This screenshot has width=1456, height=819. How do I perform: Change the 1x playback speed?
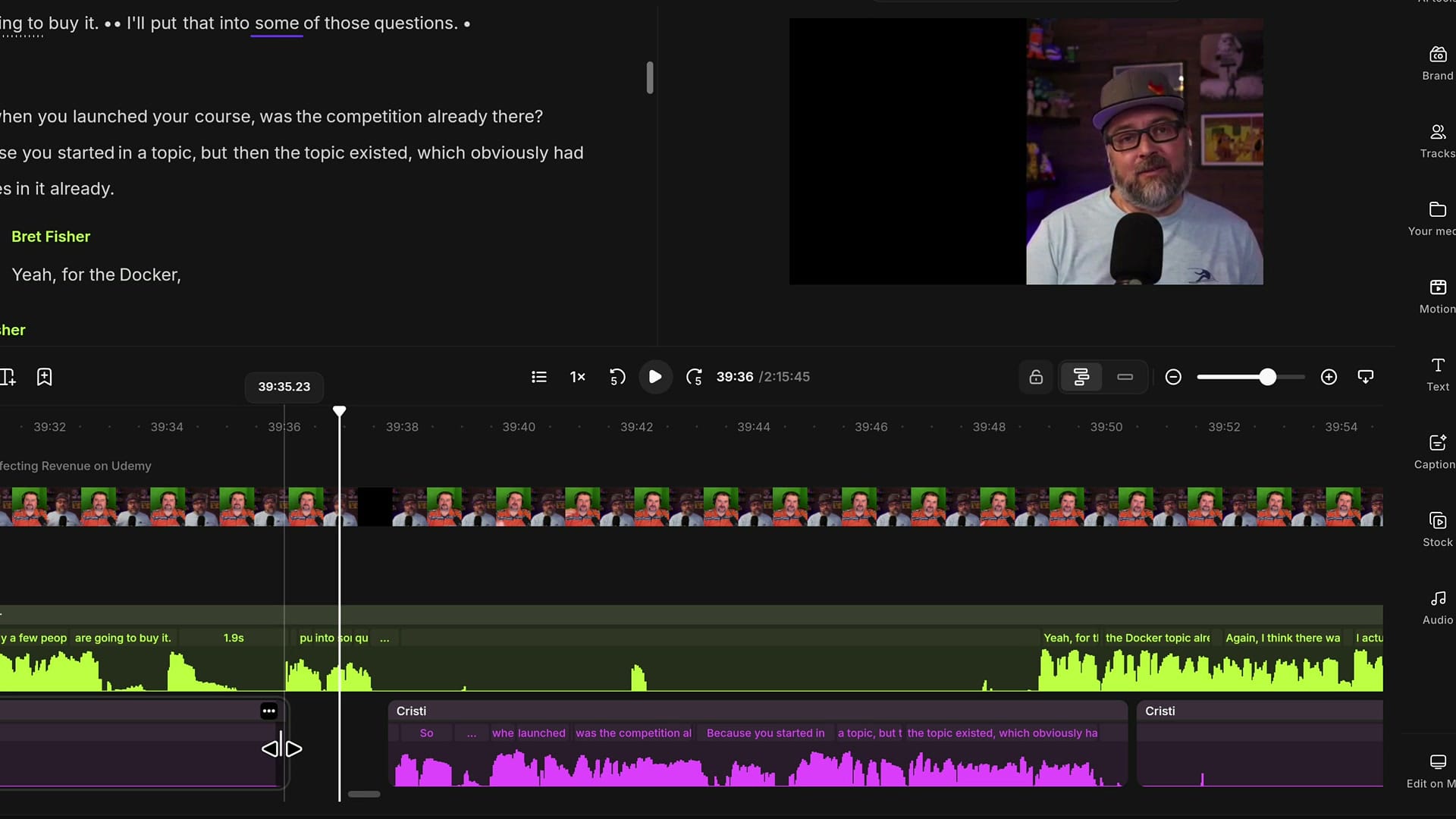pyautogui.click(x=578, y=377)
